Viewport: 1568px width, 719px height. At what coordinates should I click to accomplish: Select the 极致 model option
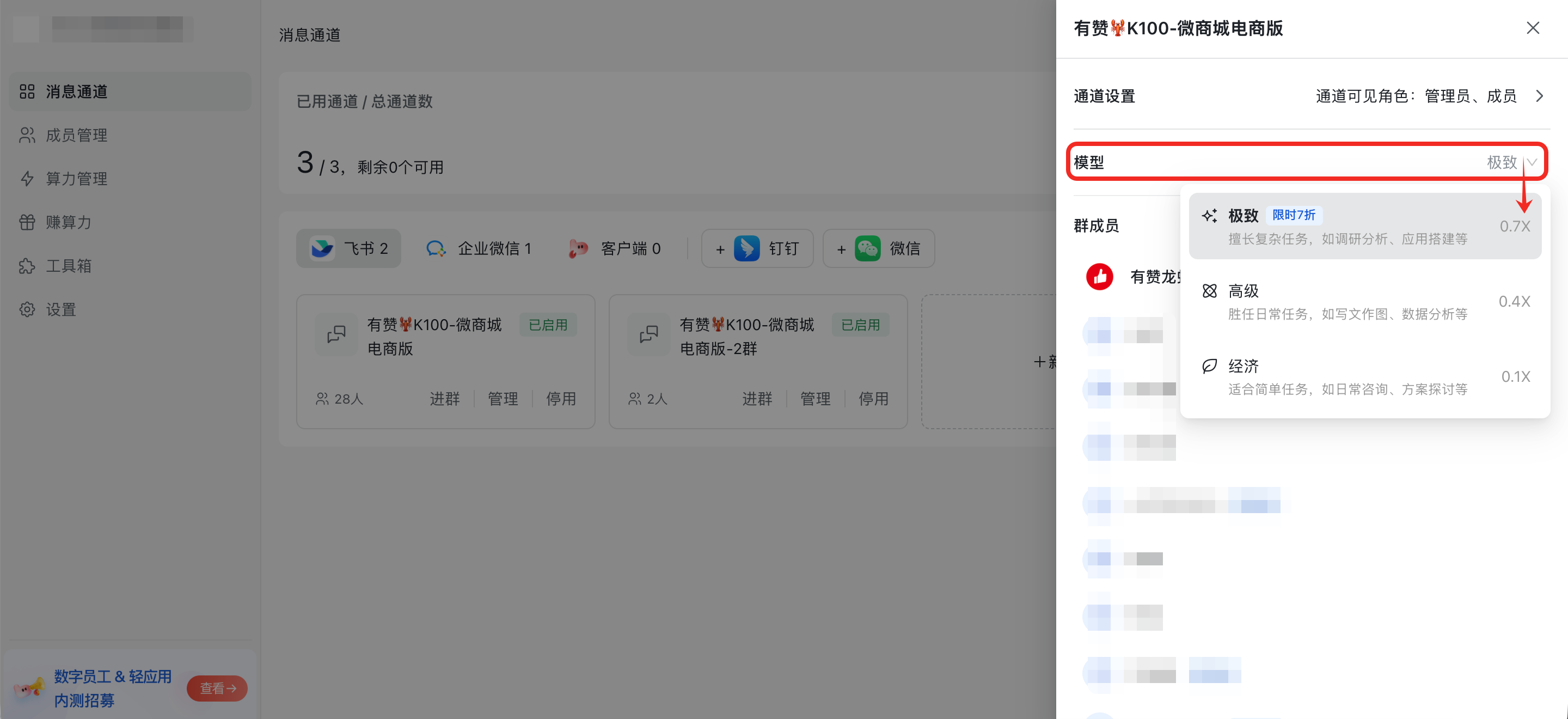[1365, 226]
